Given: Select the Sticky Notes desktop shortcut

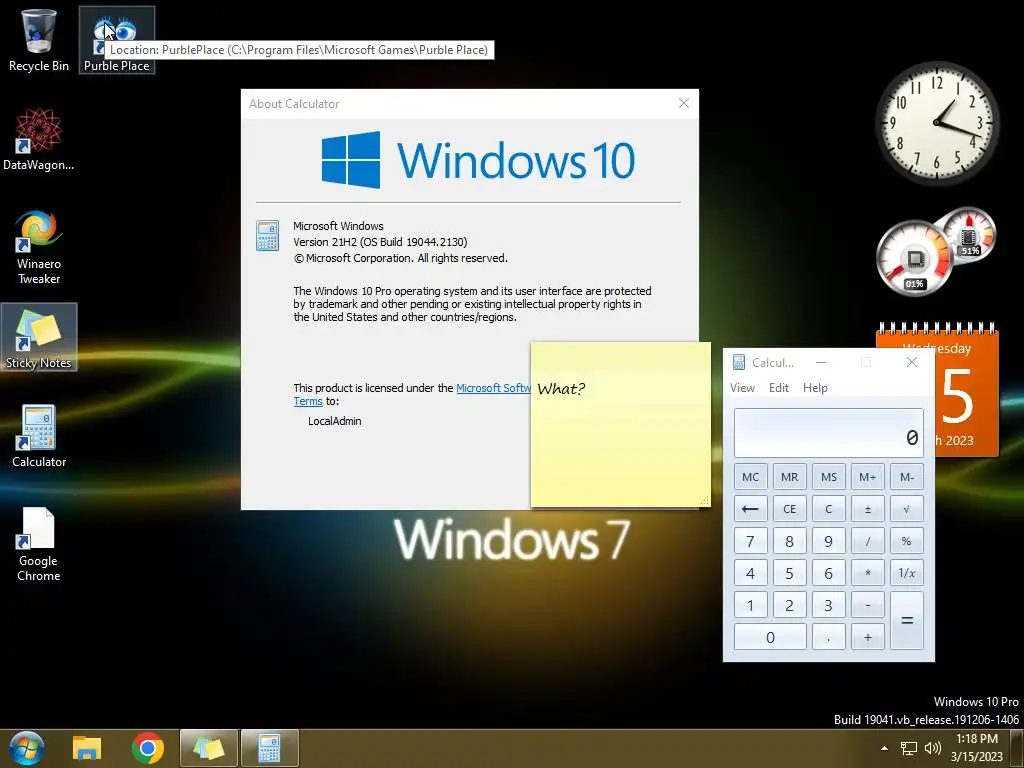Looking at the screenshot, I should (x=39, y=337).
